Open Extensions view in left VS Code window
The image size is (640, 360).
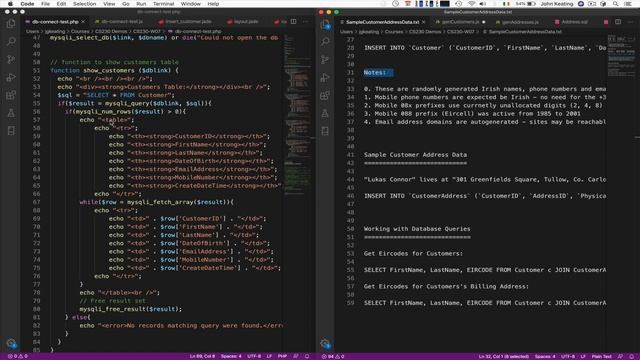point(11,95)
